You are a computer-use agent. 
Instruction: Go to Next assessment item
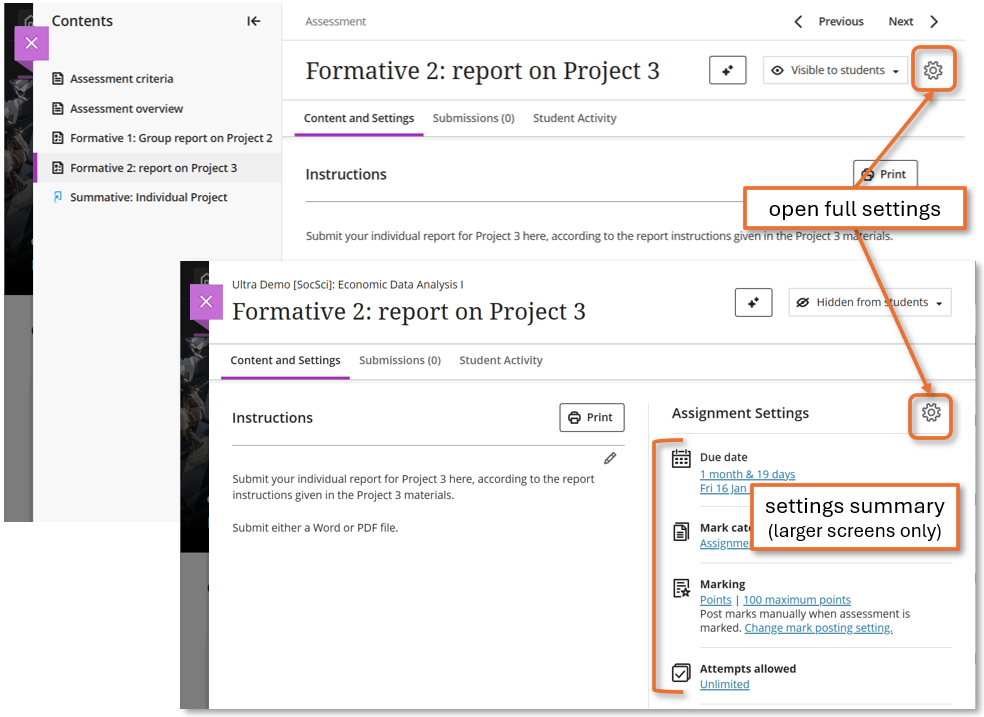[913, 21]
